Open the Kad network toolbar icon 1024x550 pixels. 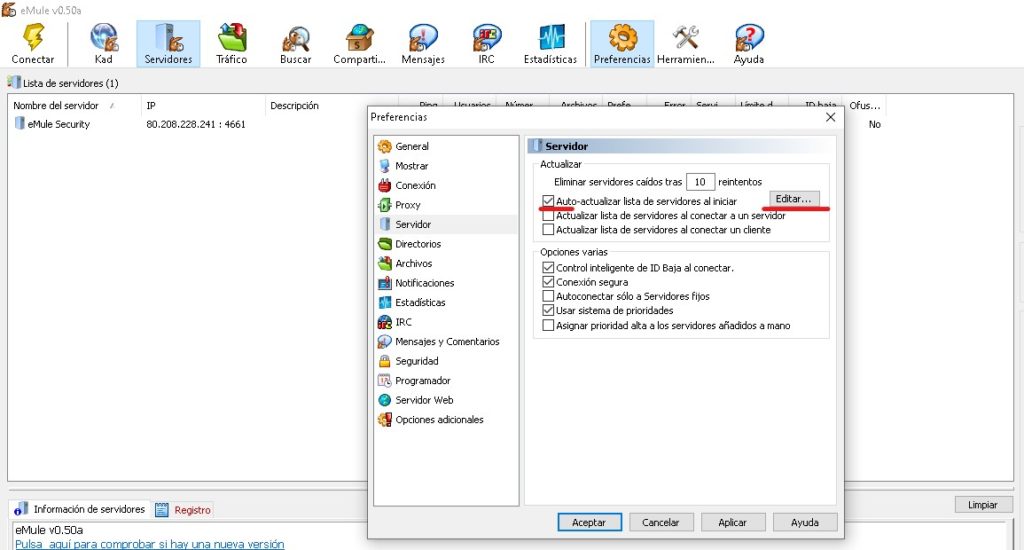[103, 44]
